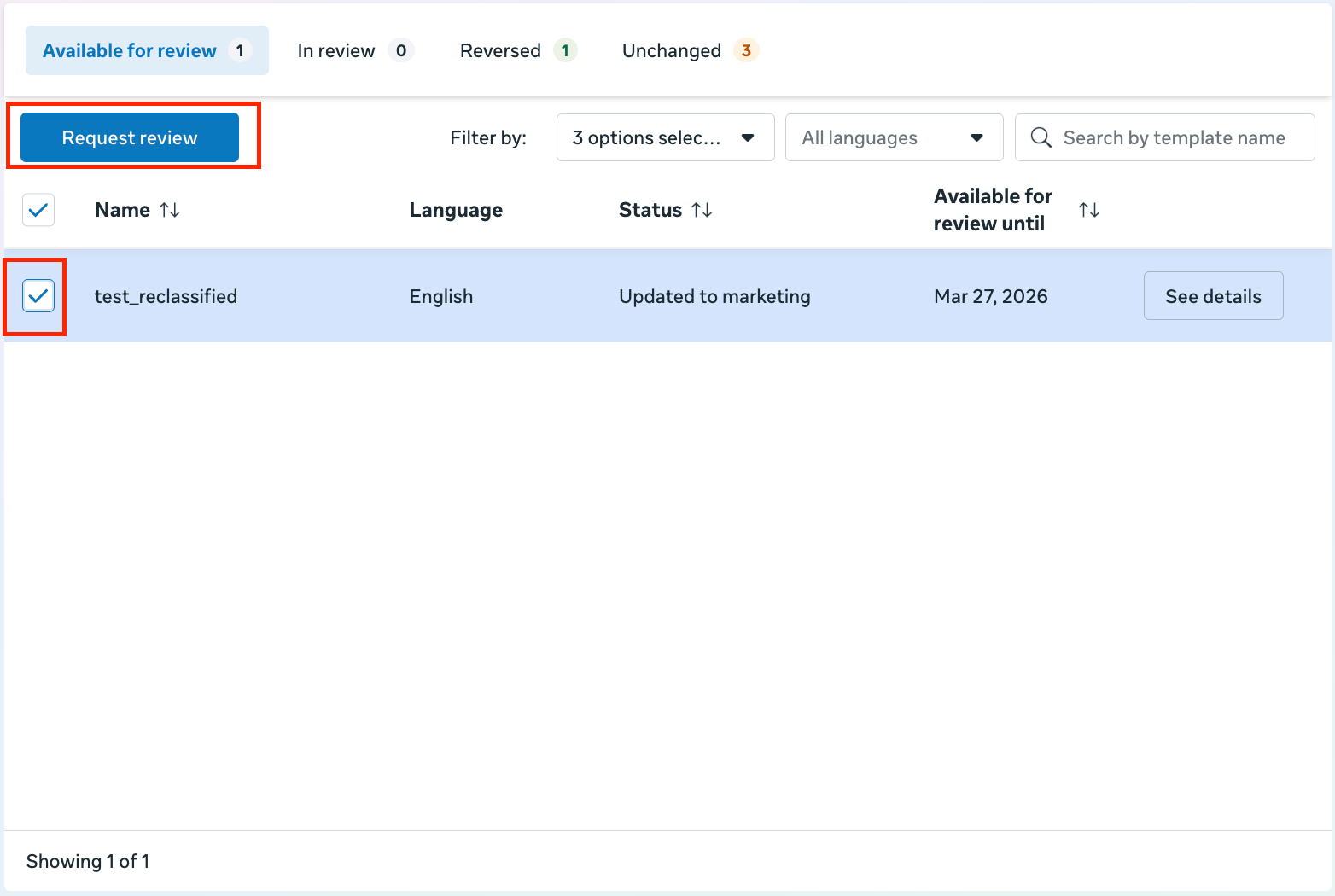This screenshot has width=1335, height=896.
Task: Click the caret arrow in All languages
Action: (x=976, y=137)
